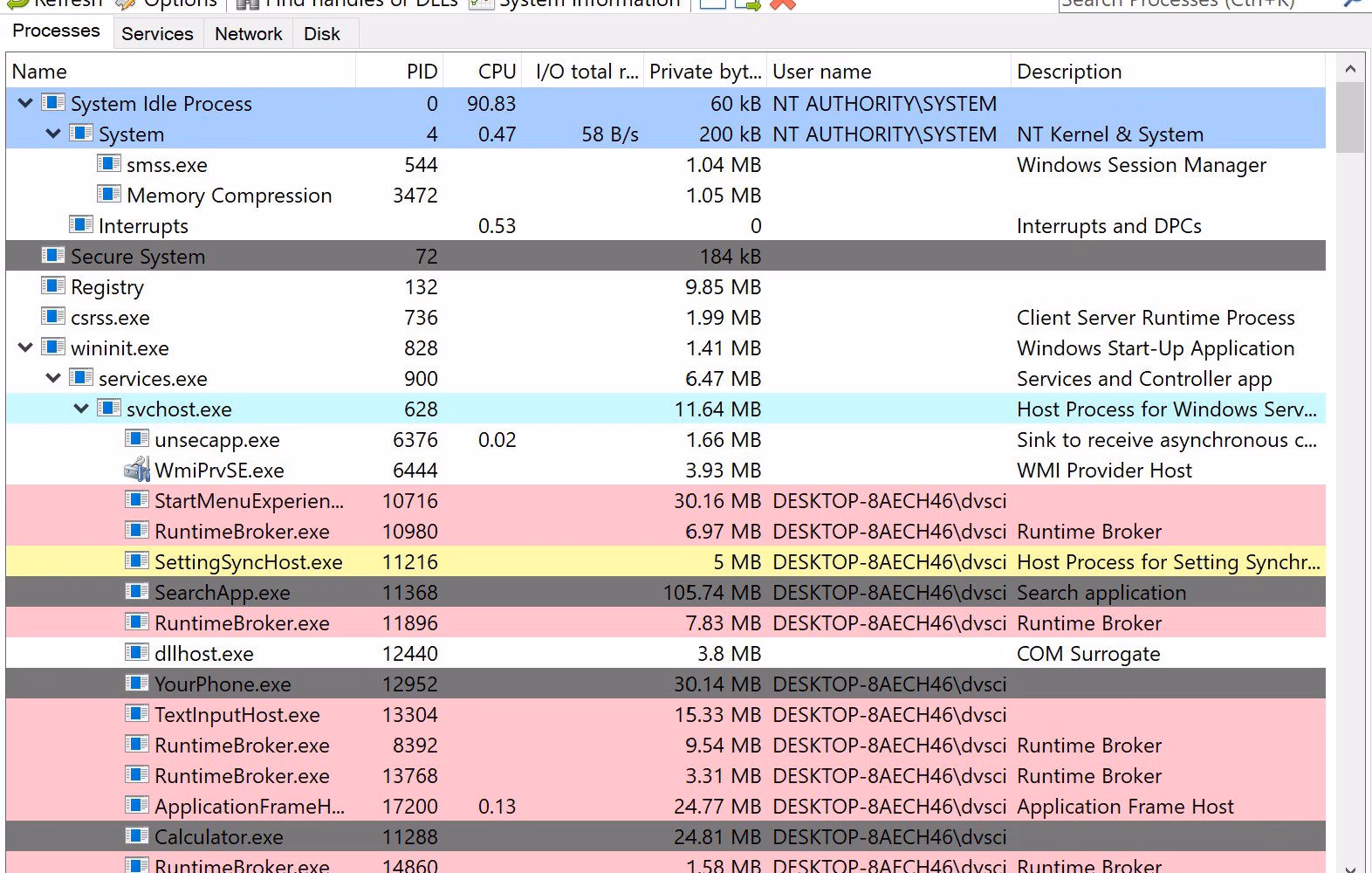The image size is (1372, 873).
Task: Click the Memory Compression process icon
Action: pos(109,195)
